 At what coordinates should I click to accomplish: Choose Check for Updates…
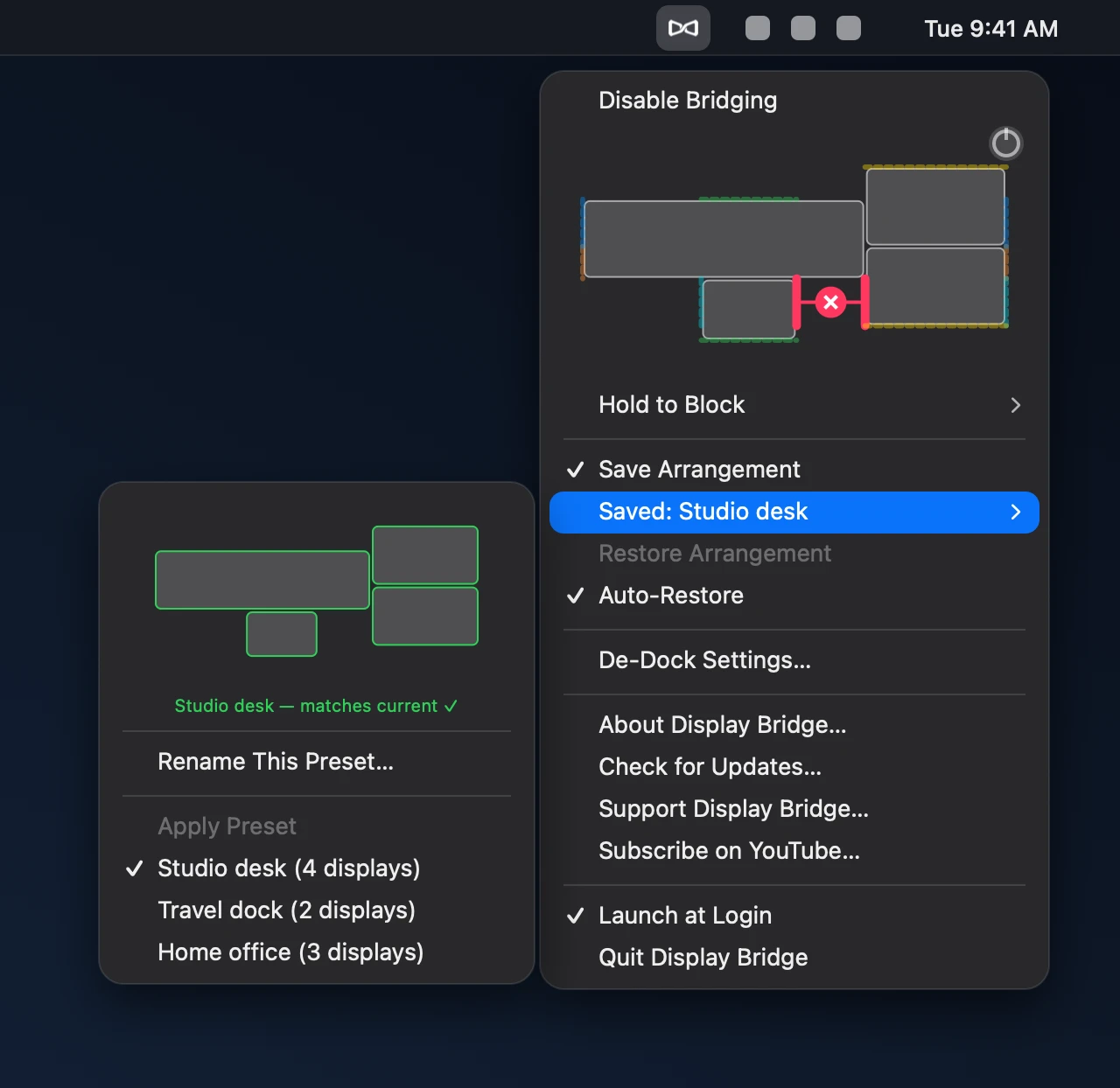point(794,767)
